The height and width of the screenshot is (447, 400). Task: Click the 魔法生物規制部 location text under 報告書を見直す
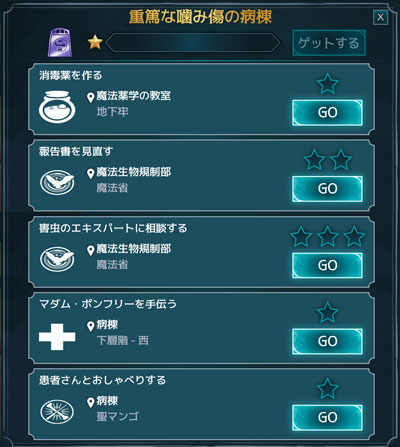[x=134, y=172]
